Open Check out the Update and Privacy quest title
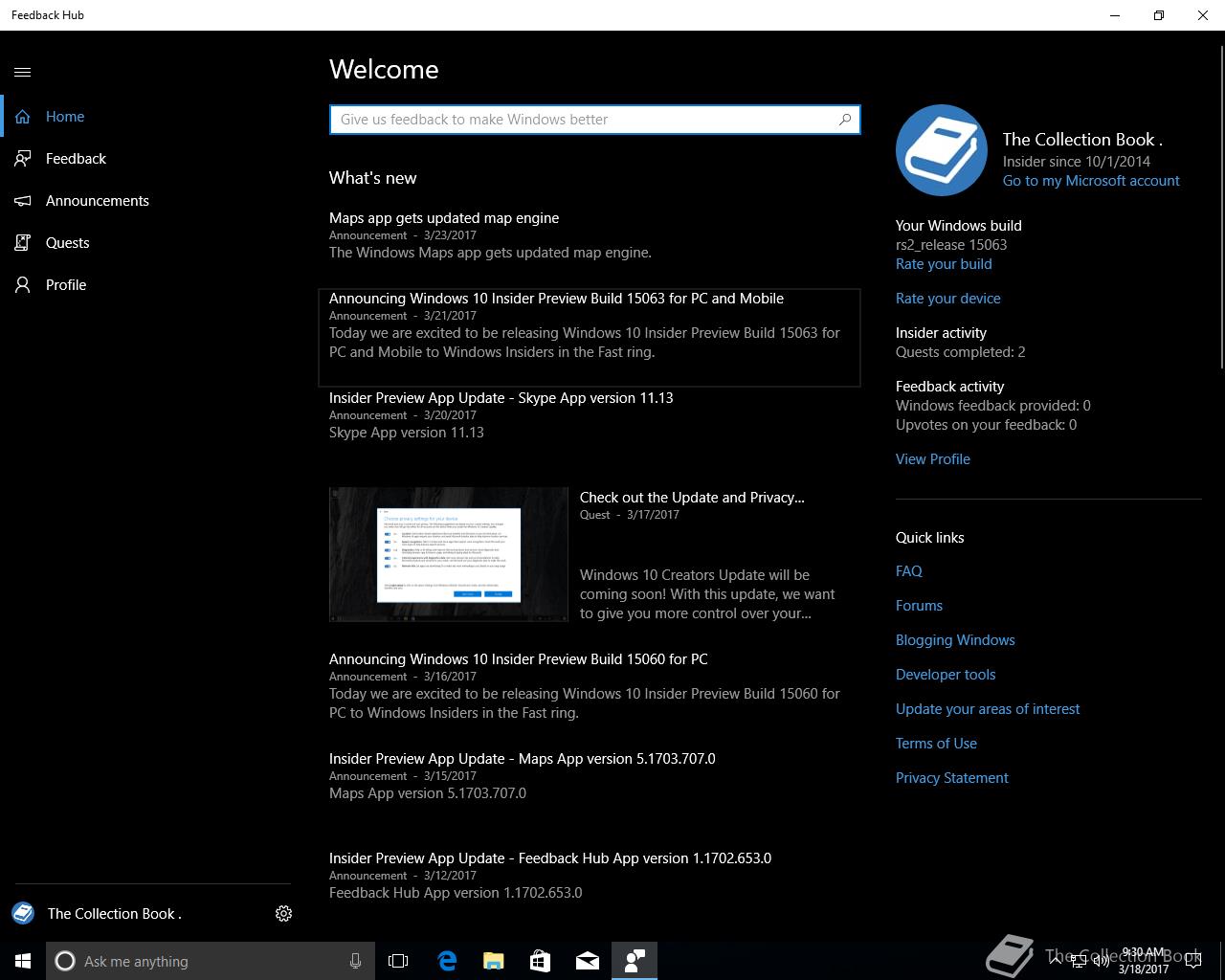1225x980 pixels. click(692, 498)
